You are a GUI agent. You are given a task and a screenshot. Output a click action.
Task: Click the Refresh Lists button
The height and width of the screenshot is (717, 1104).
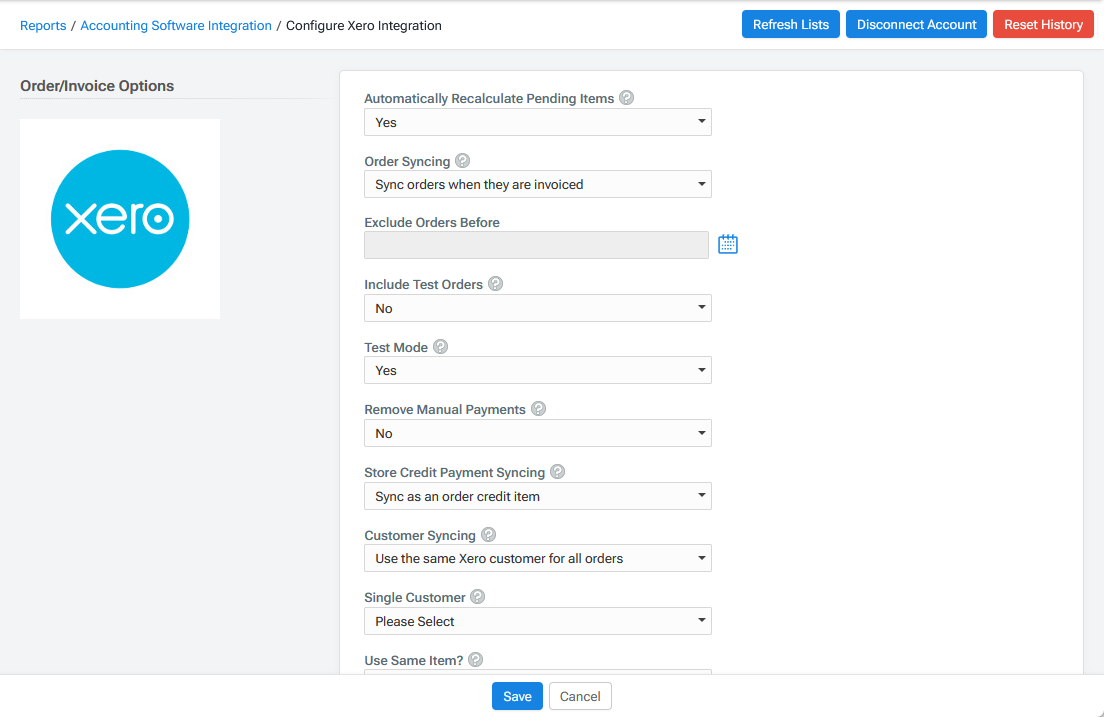[x=791, y=25]
